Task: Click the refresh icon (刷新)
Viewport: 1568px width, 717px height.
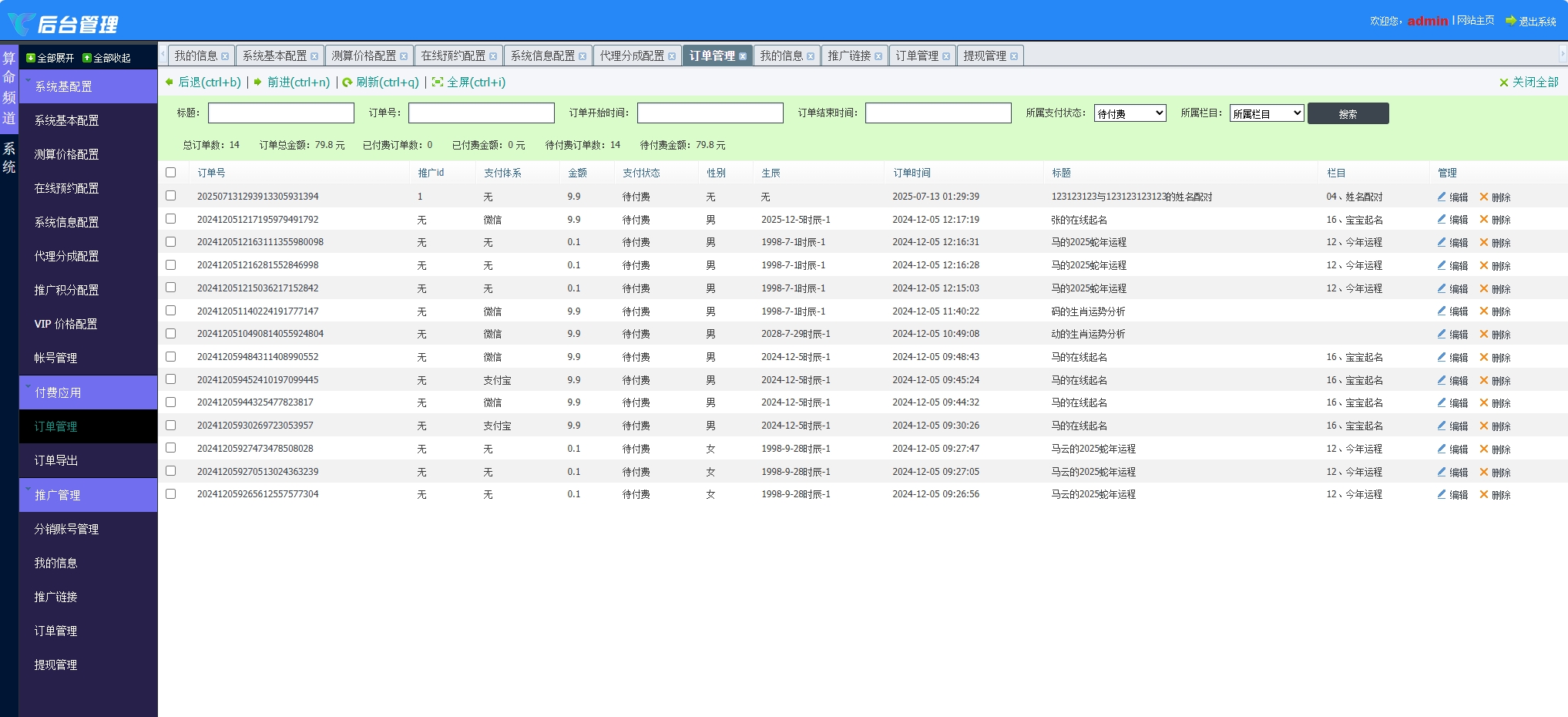Action: [348, 82]
